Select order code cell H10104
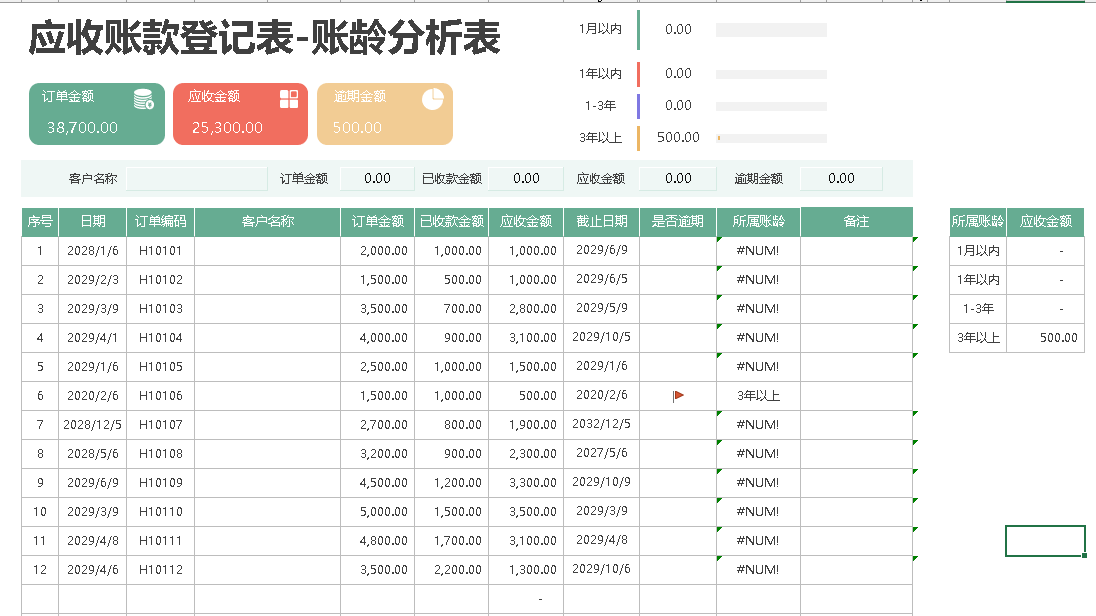 pos(160,338)
